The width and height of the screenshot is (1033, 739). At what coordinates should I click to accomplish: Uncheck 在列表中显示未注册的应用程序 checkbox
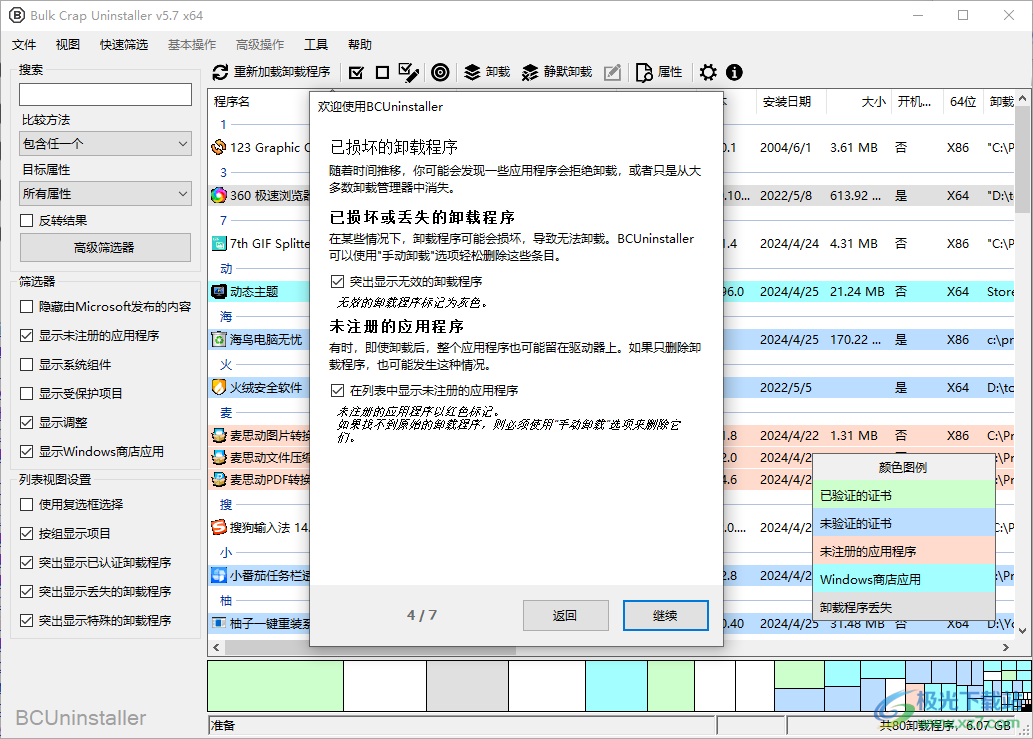337,391
